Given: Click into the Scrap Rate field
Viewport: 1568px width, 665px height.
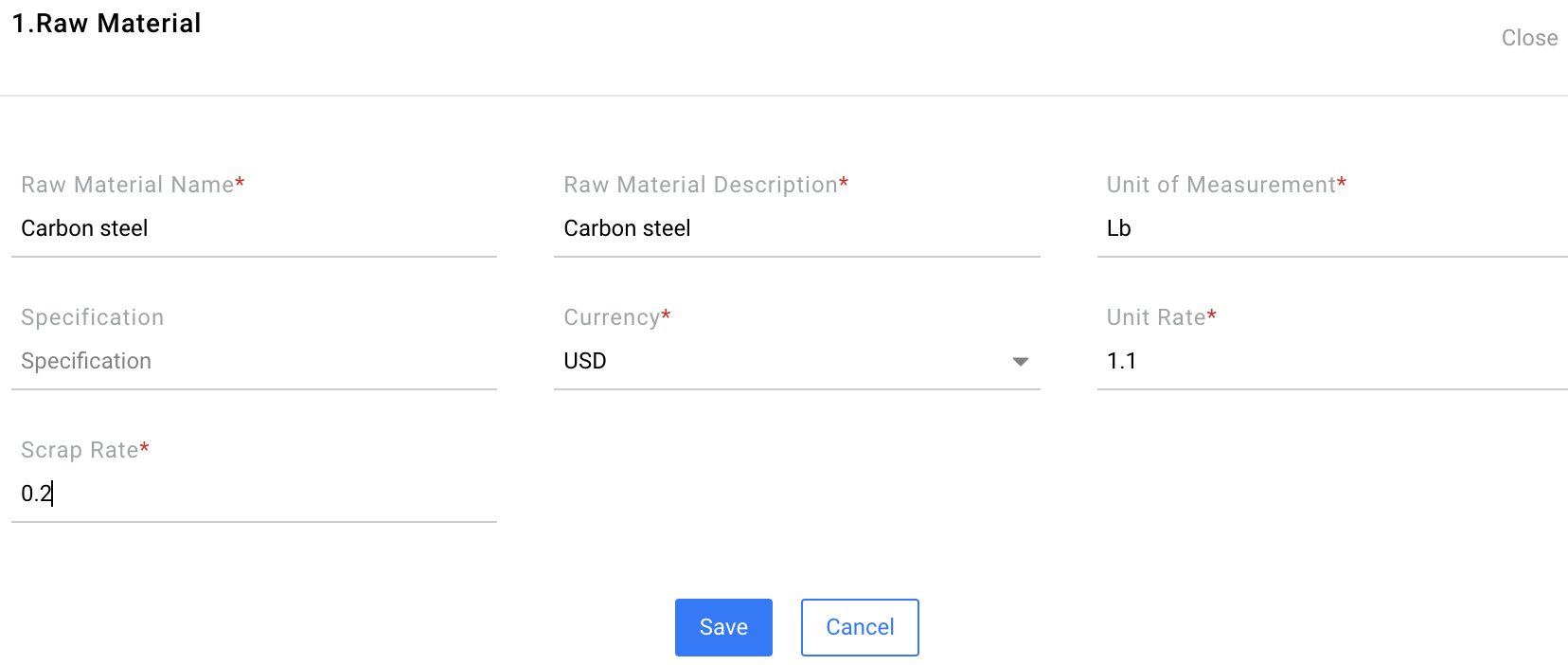Looking at the screenshot, I should pyautogui.click(x=254, y=494).
